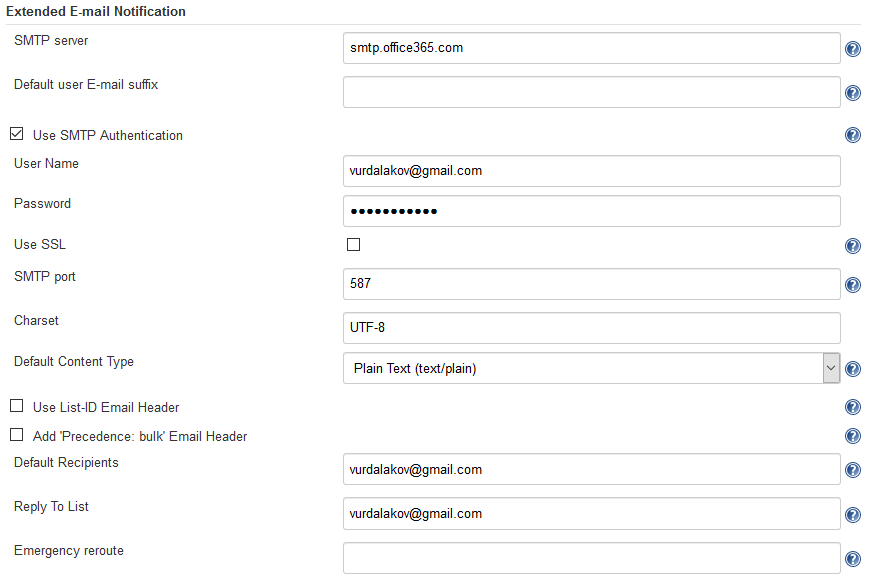Screen dimensions: 873x580
Task: Click help icon beside Emergency reroute
Action: coord(852,558)
